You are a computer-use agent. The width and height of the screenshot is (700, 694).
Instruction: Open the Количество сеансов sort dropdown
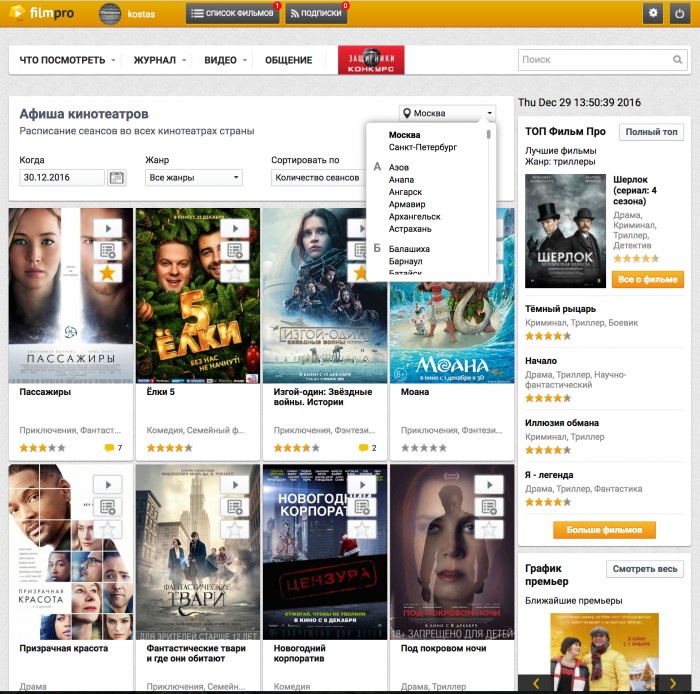pos(318,178)
